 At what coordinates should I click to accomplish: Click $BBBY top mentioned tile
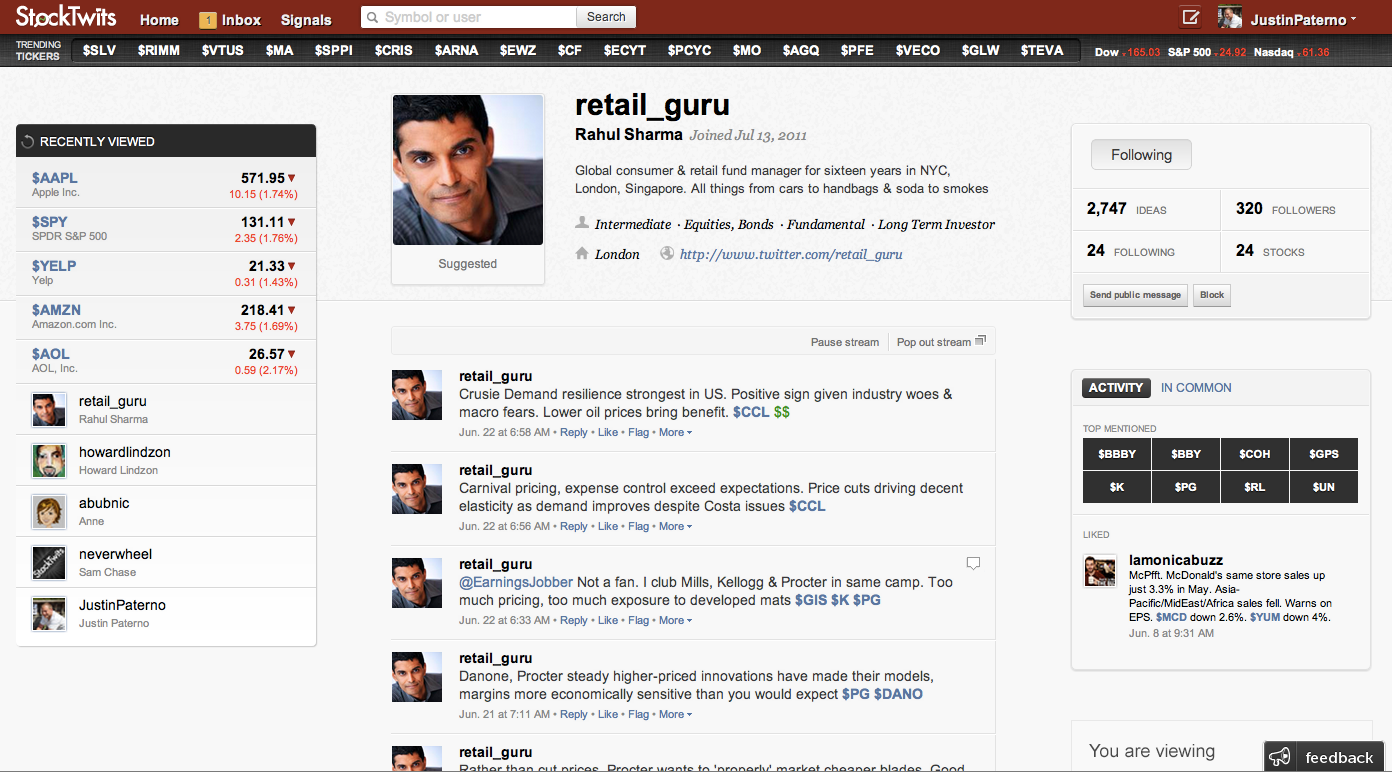click(x=1117, y=454)
